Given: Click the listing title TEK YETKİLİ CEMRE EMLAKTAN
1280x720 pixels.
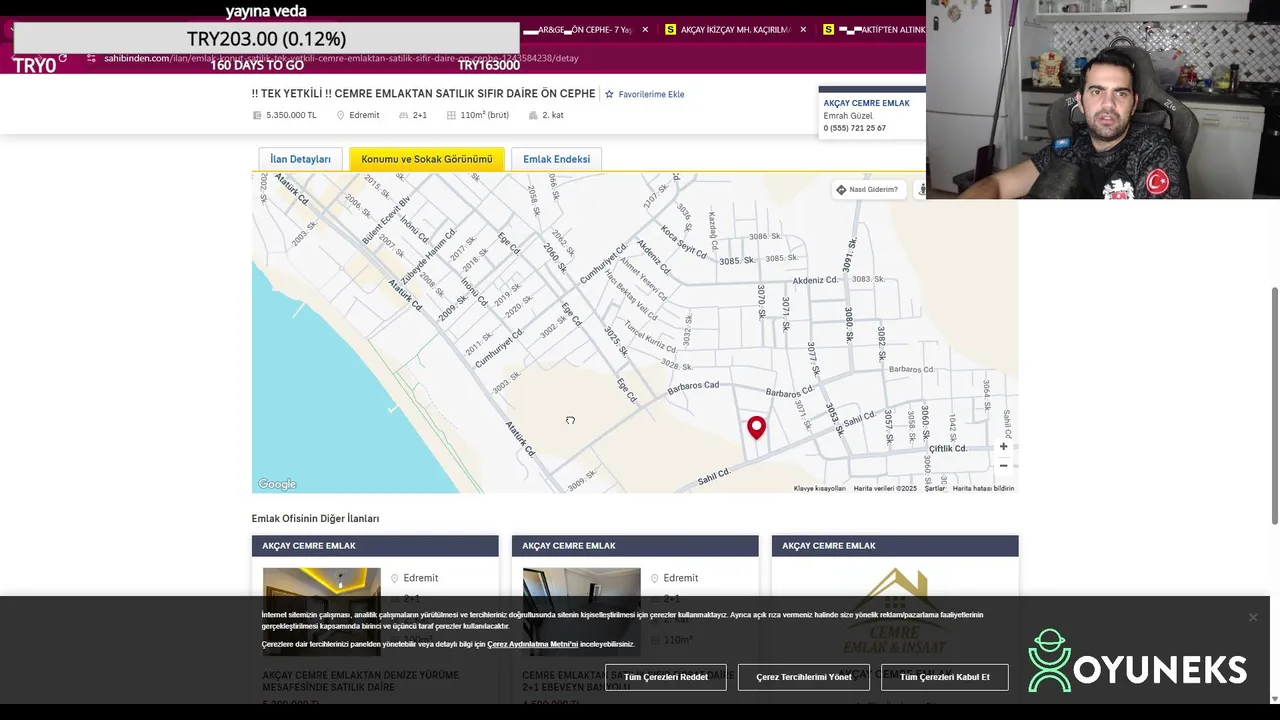Looking at the screenshot, I should (x=423, y=93).
